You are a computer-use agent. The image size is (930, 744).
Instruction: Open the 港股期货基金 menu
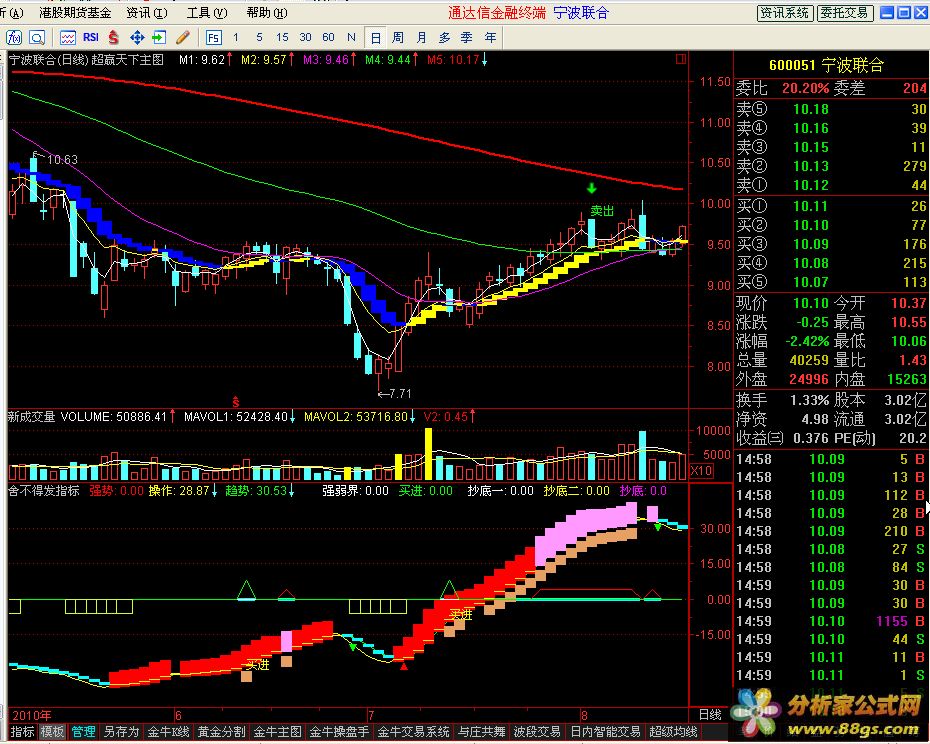75,12
